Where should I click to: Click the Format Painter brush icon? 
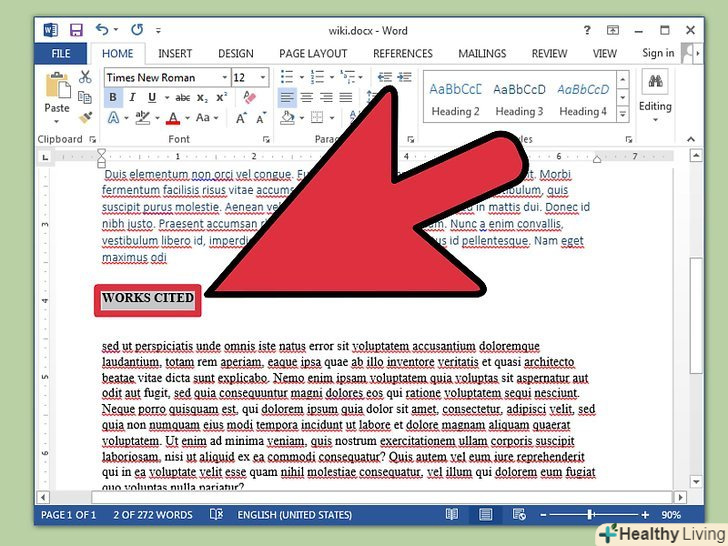coord(85,117)
